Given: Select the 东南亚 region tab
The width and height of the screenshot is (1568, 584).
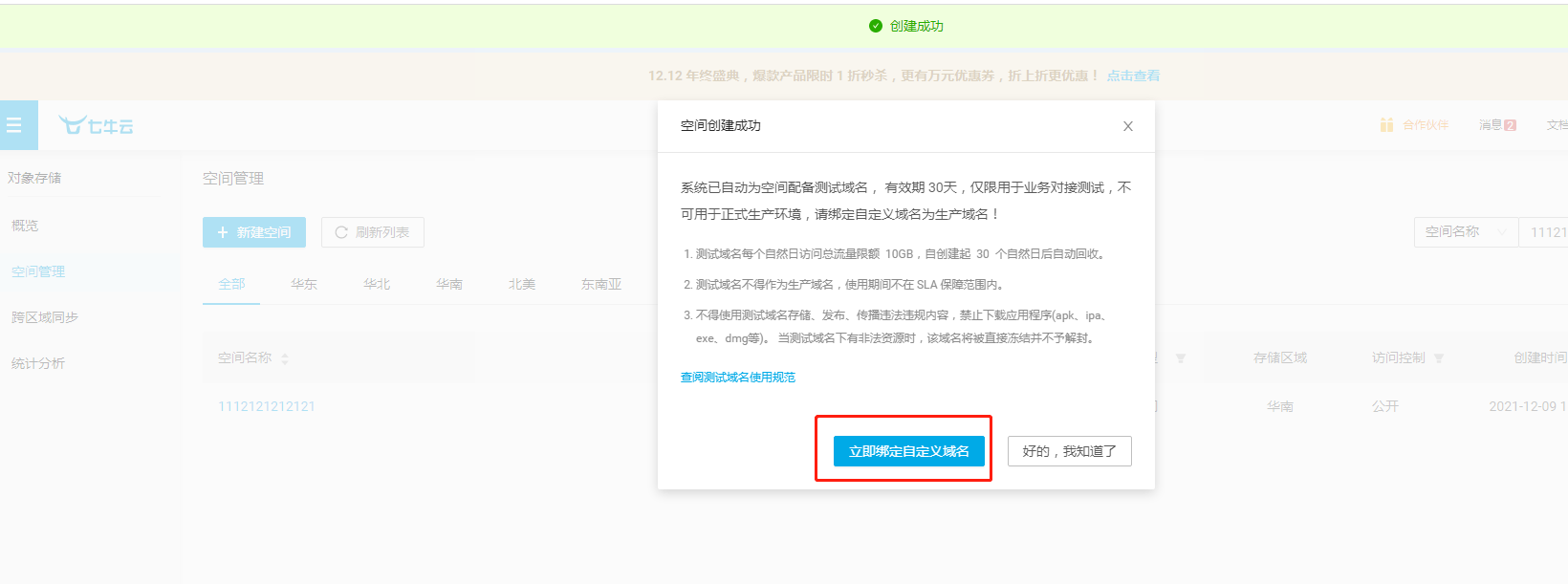Looking at the screenshot, I should click(601, 285).
